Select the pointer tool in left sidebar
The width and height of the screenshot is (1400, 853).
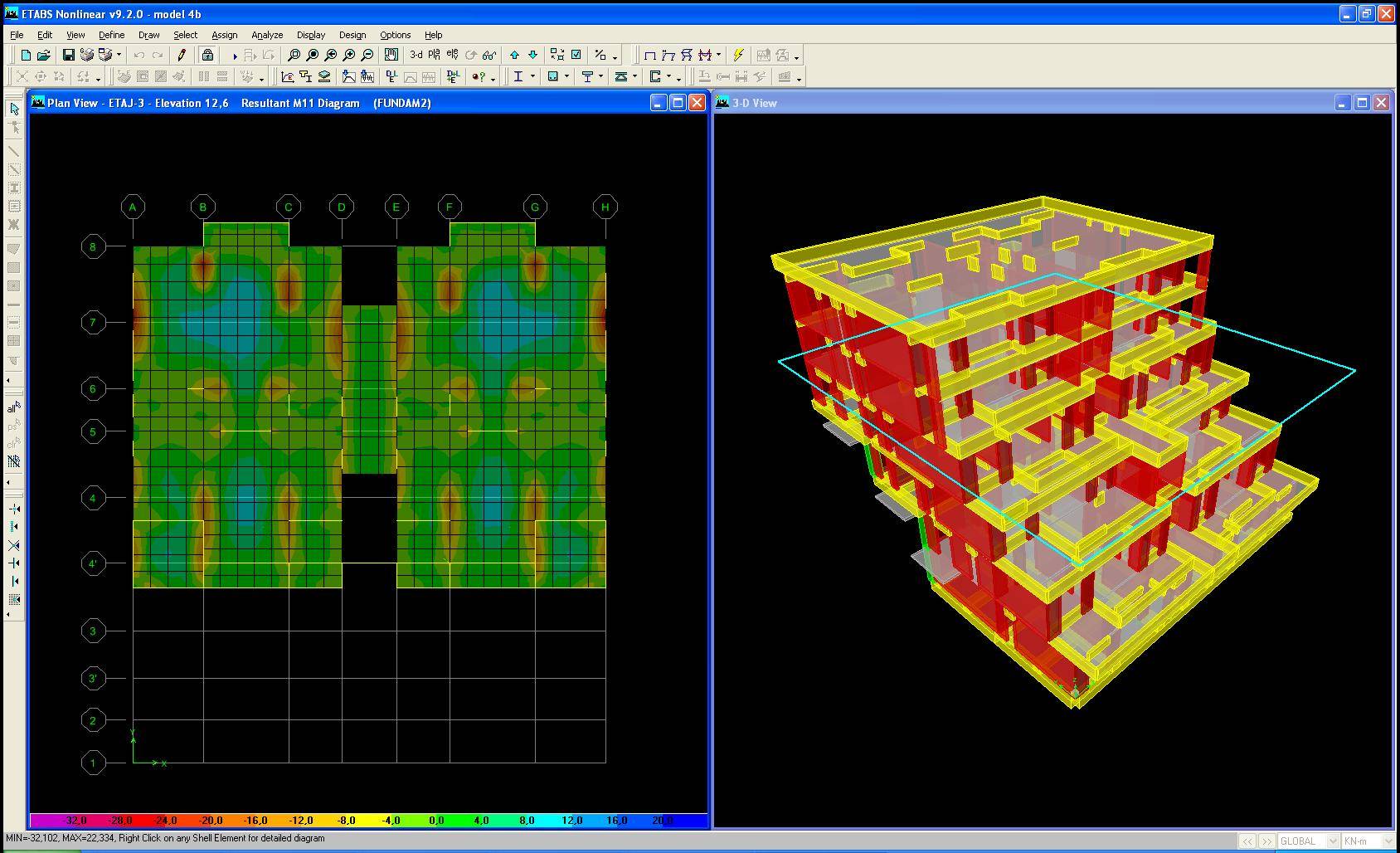pos(14,109)
